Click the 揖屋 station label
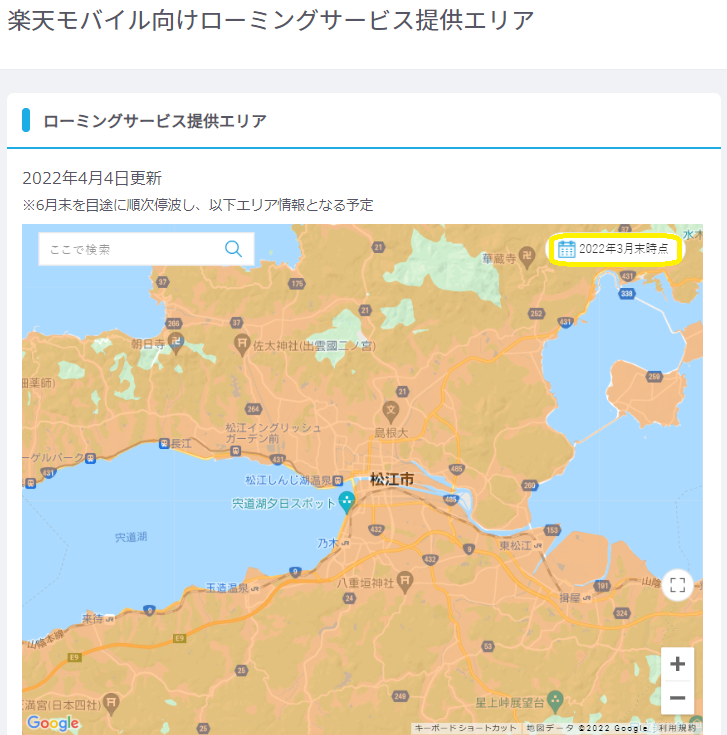The image size is (727, 735). tap(570, 598)
